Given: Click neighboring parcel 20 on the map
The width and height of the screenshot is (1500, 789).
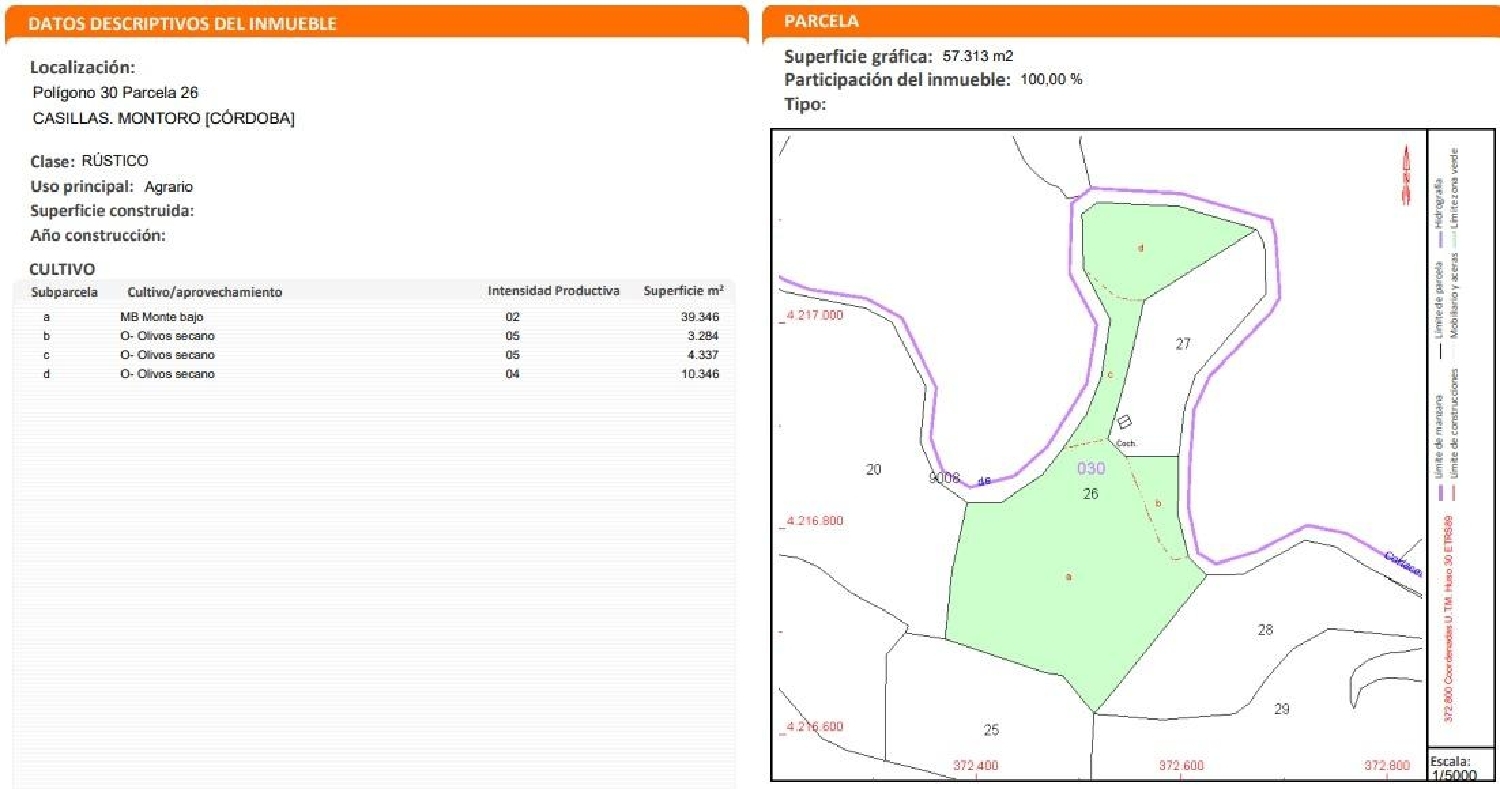Looking at the screenshot, I should [x=873, y=469].
